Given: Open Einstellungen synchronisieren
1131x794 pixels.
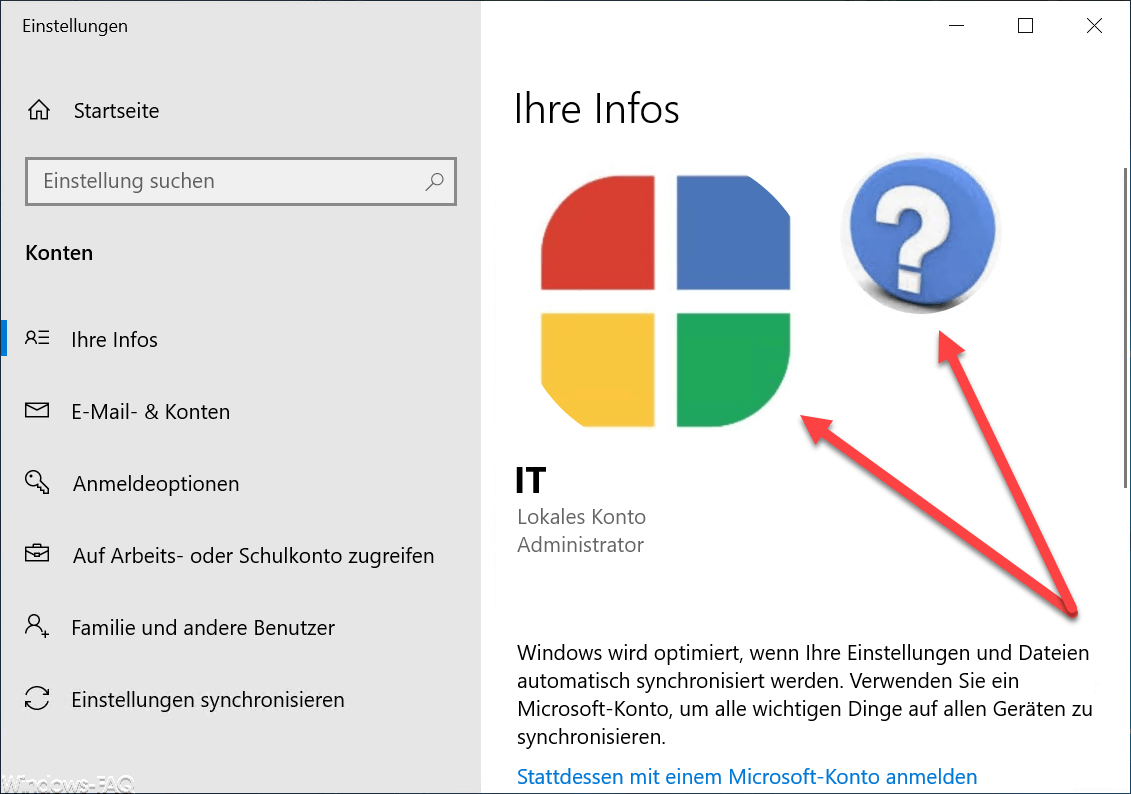Looking at the screenshot, I should click(x=210, y=699).
